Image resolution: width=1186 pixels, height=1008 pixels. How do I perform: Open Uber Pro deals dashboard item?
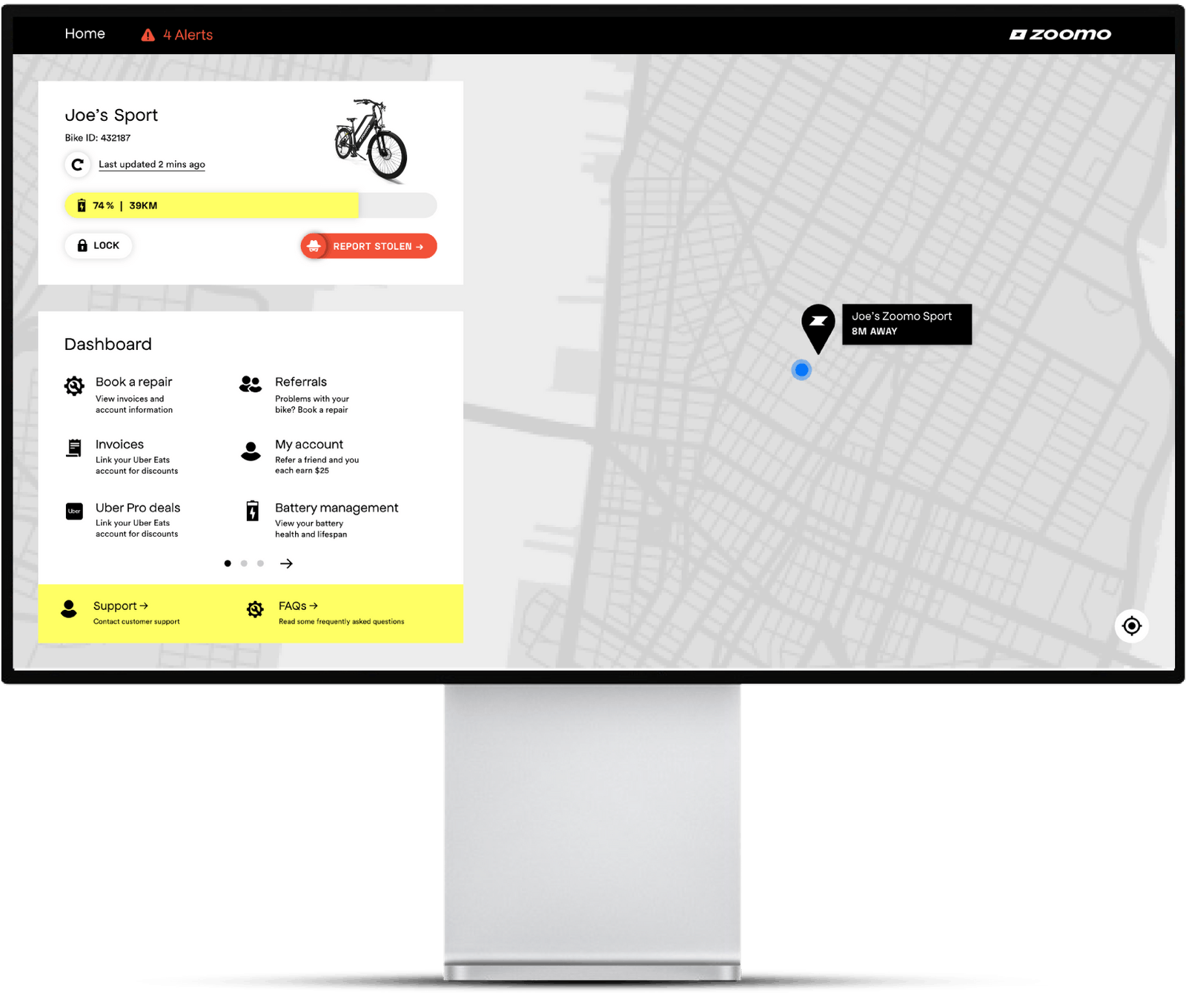(x=138, y=508)
